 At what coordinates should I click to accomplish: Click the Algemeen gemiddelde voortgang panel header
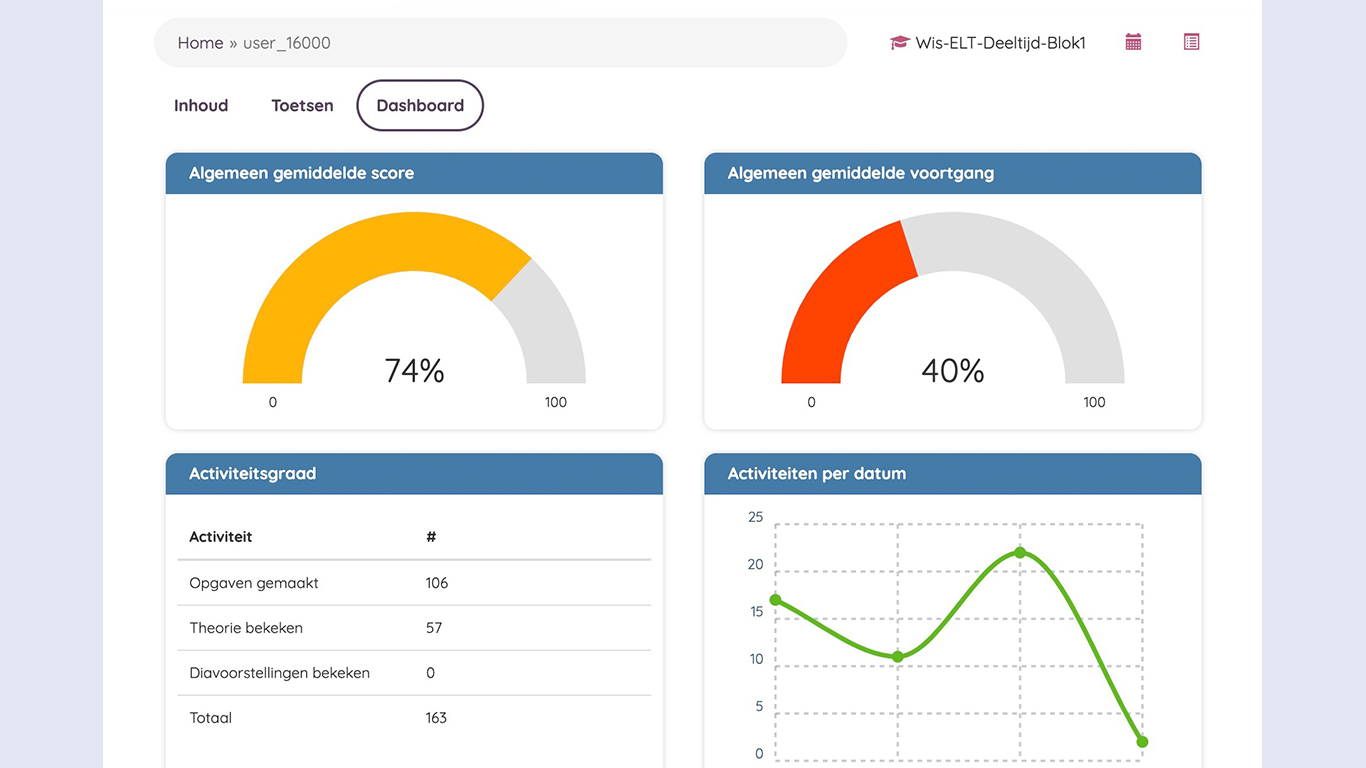pyautogui.click(x=953, y=173)
